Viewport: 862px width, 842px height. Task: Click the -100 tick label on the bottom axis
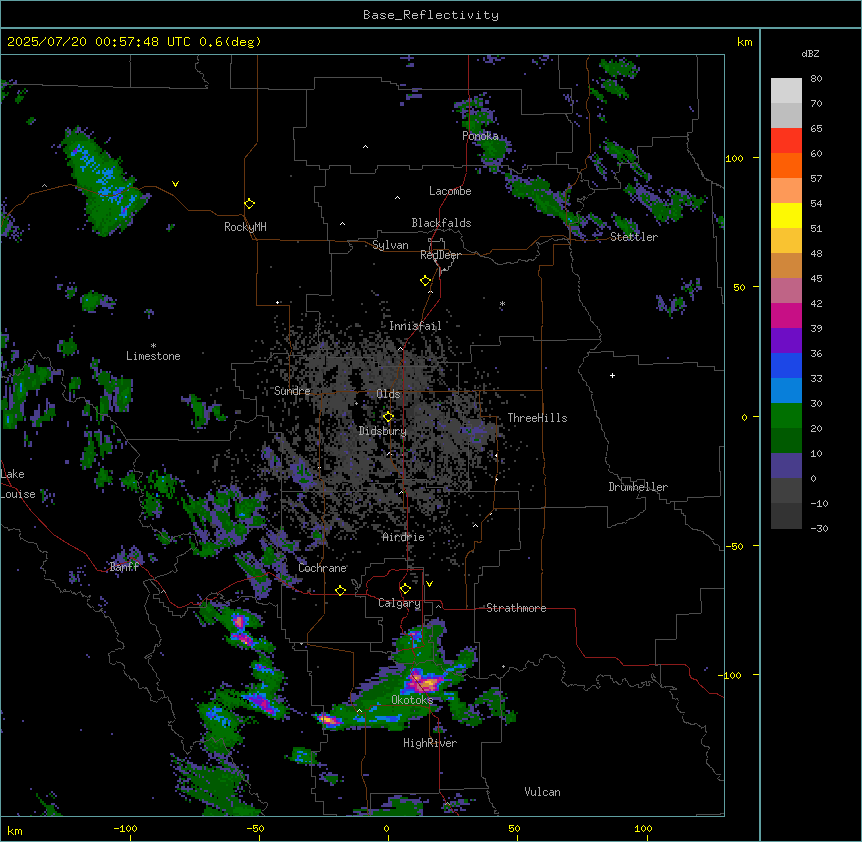(x=125, y=828)
